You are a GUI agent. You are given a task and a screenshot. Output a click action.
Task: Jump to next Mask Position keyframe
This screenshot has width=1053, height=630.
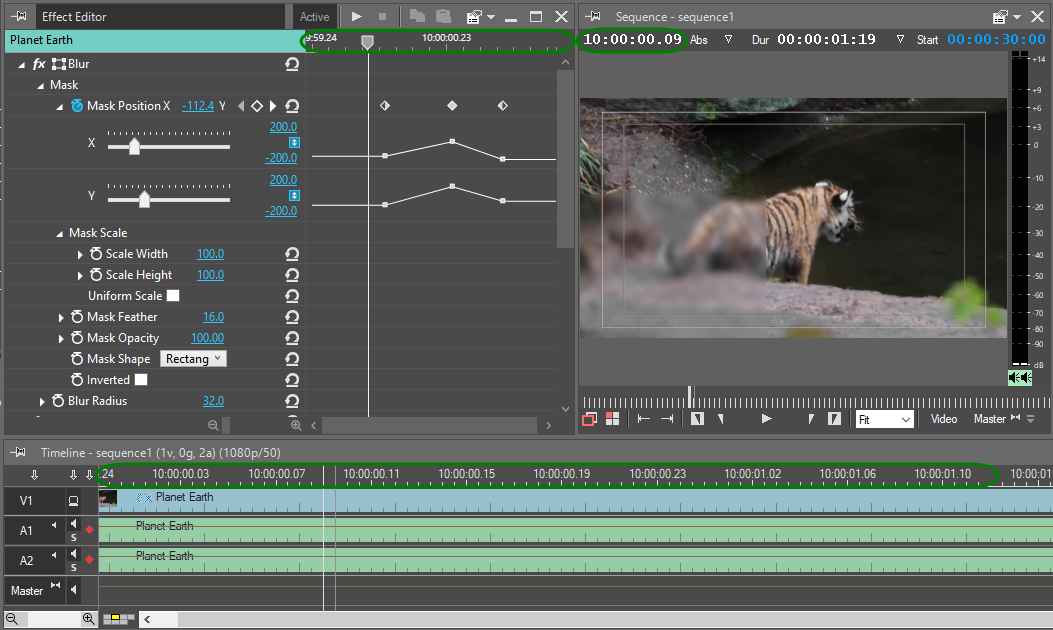click(x=273, y=106)
